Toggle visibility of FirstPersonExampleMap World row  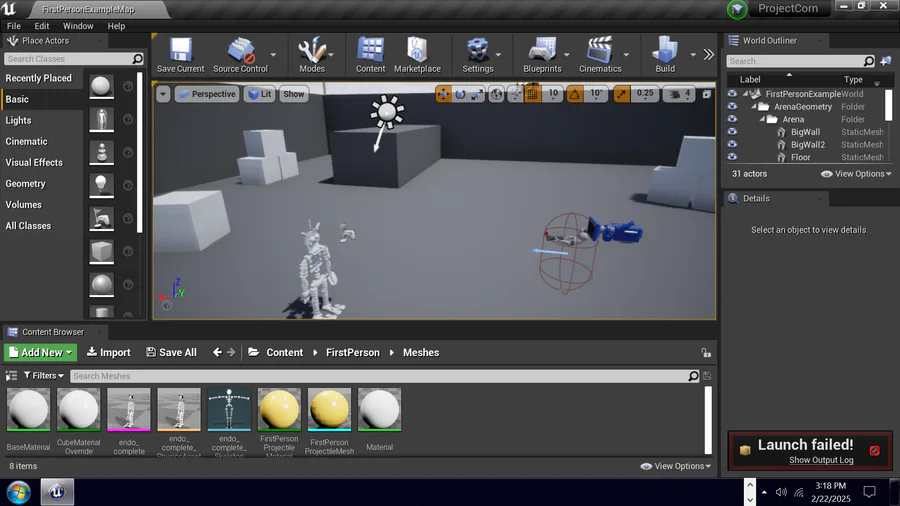732,94
